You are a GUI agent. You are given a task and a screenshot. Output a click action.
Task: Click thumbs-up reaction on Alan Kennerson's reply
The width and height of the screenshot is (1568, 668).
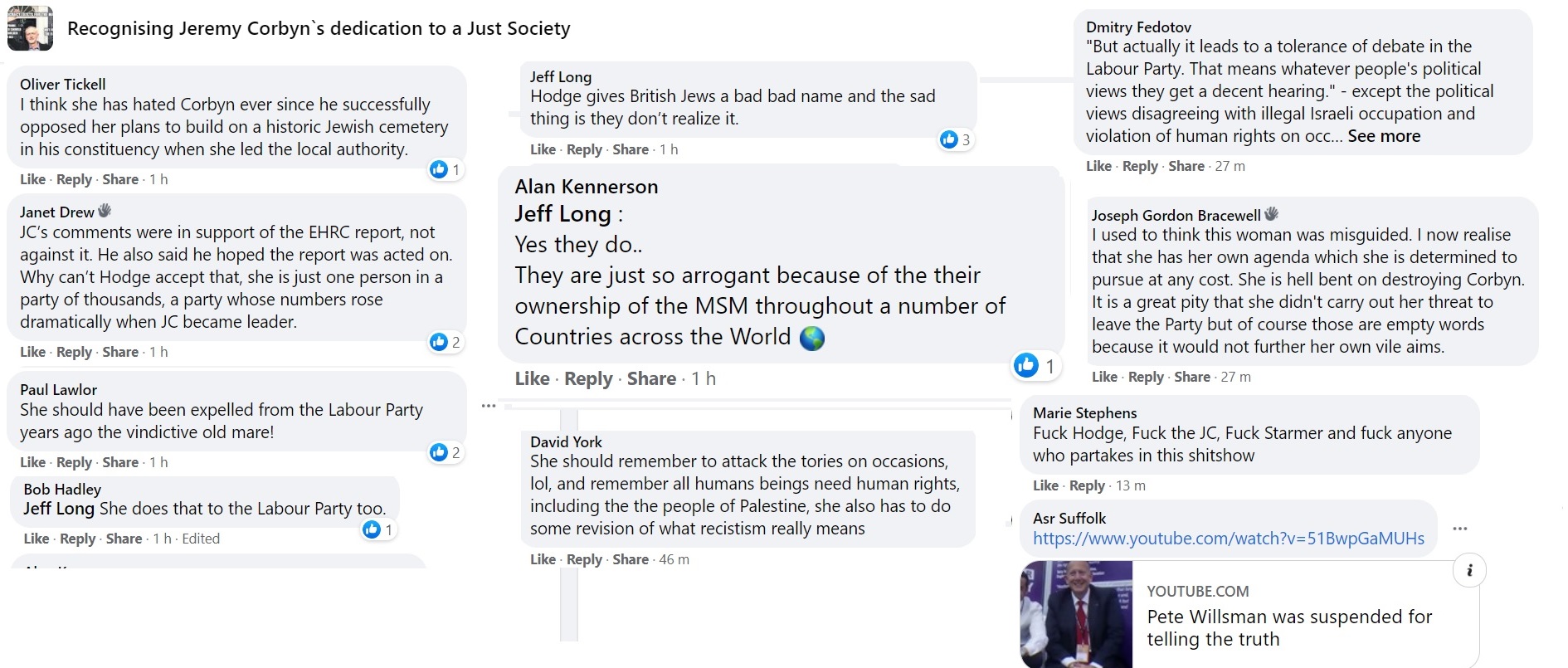pos(1026,365)
